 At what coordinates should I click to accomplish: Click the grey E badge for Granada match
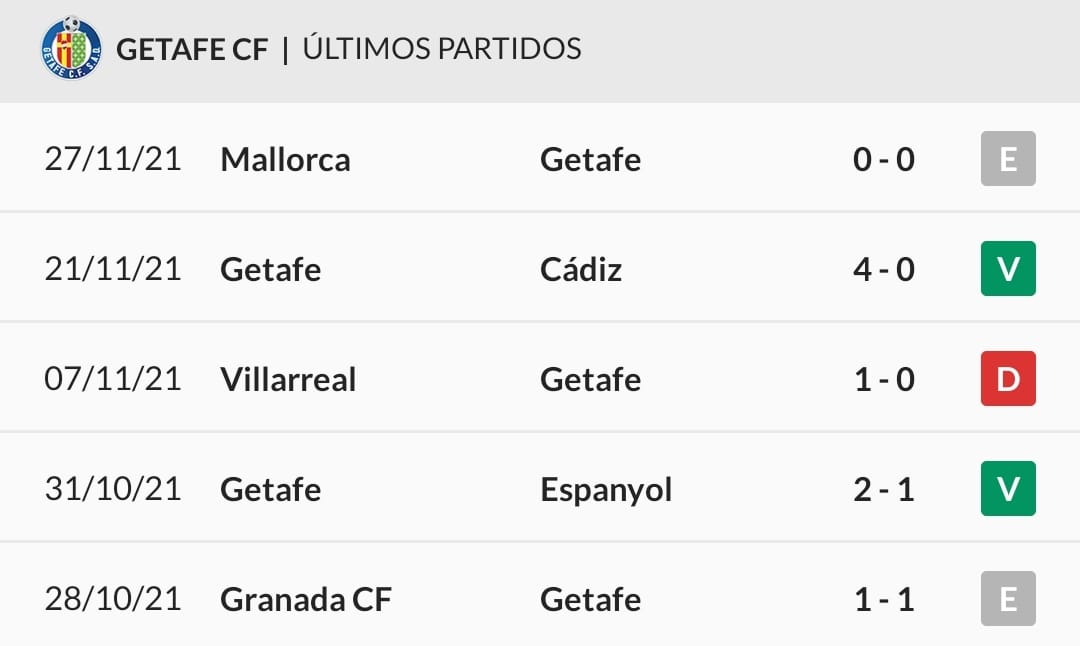(1008, 598)
